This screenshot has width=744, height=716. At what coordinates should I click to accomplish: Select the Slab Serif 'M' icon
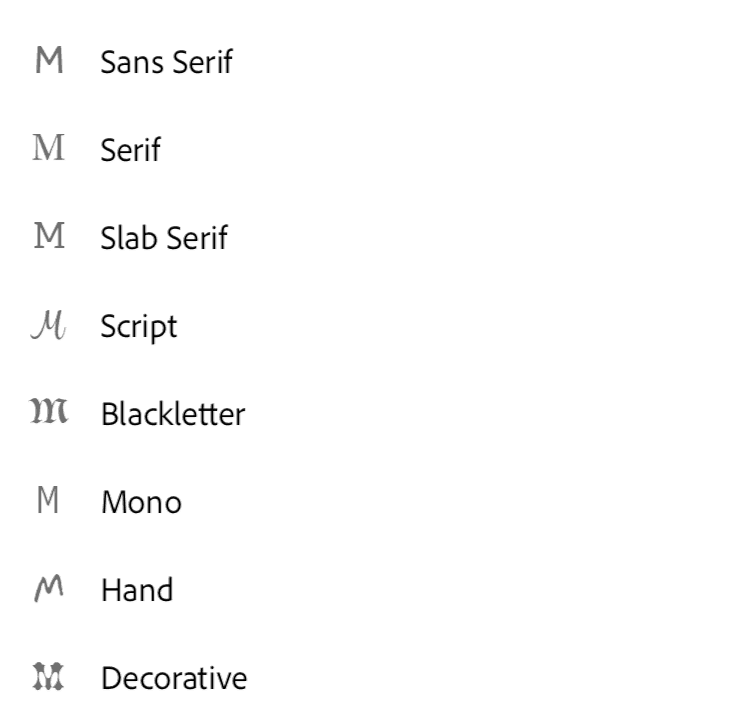pyautogui.click(x=49, y=238)
